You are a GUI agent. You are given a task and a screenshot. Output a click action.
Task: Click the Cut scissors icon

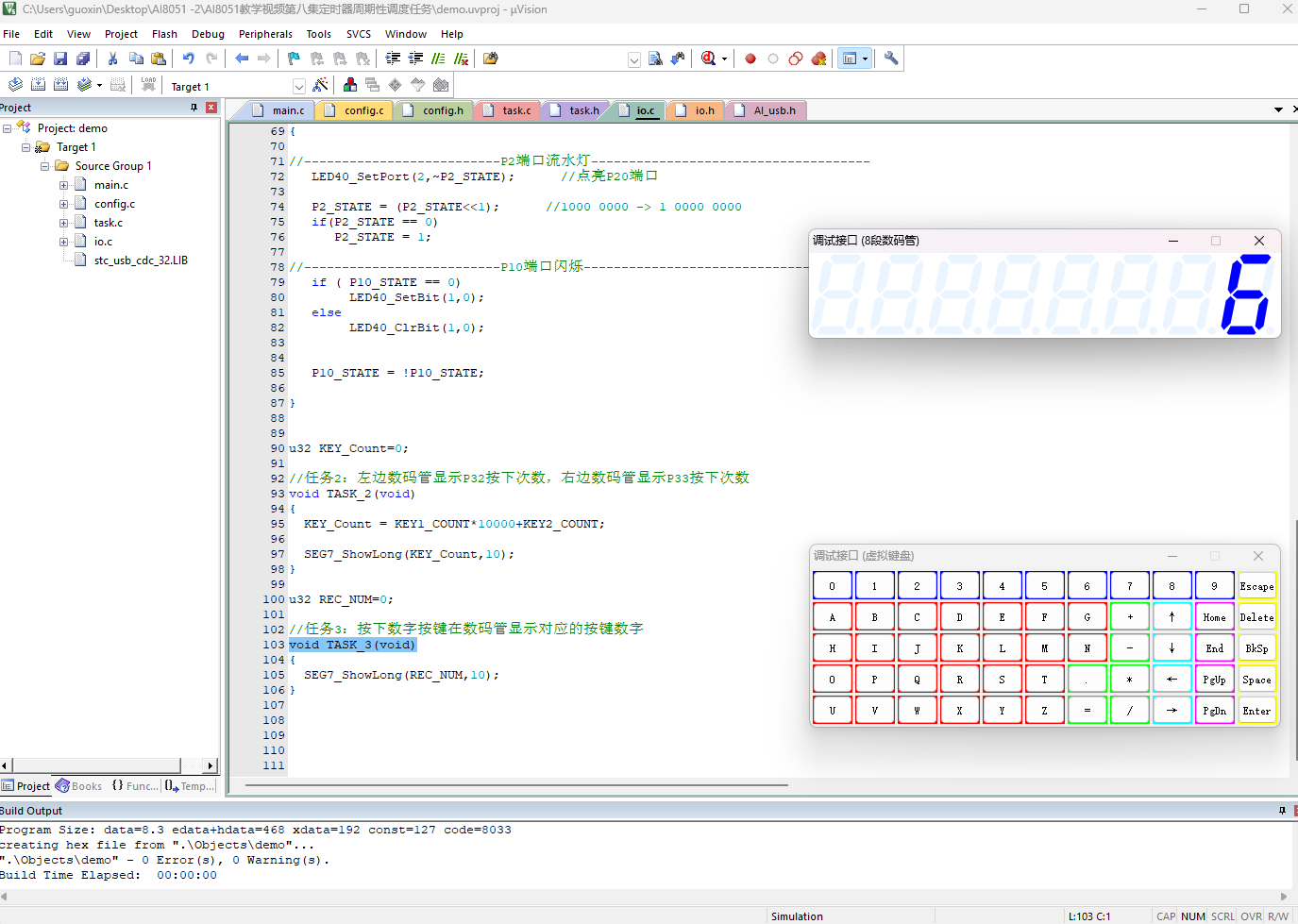112,59
